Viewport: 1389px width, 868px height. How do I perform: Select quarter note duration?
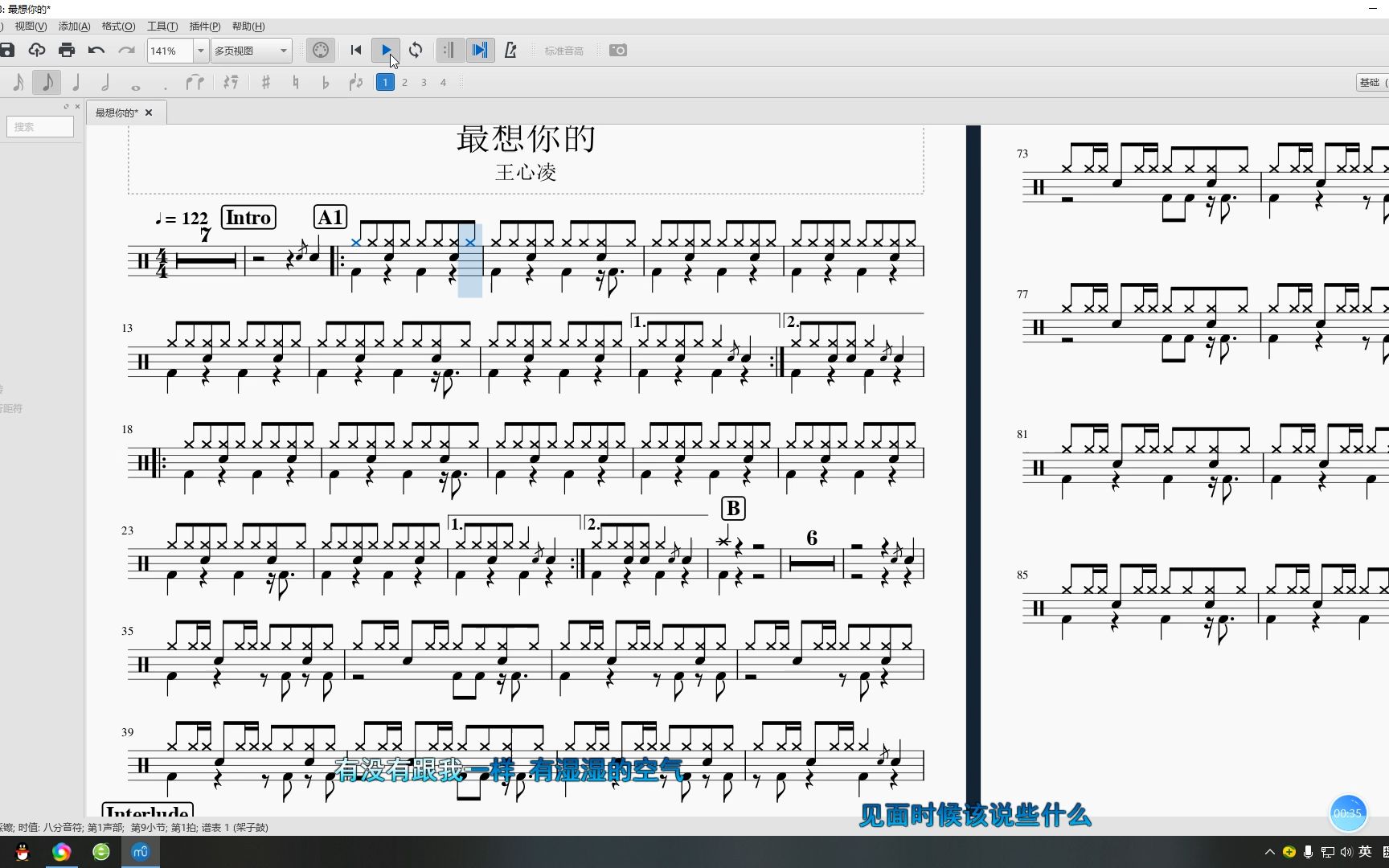point(76,82)
